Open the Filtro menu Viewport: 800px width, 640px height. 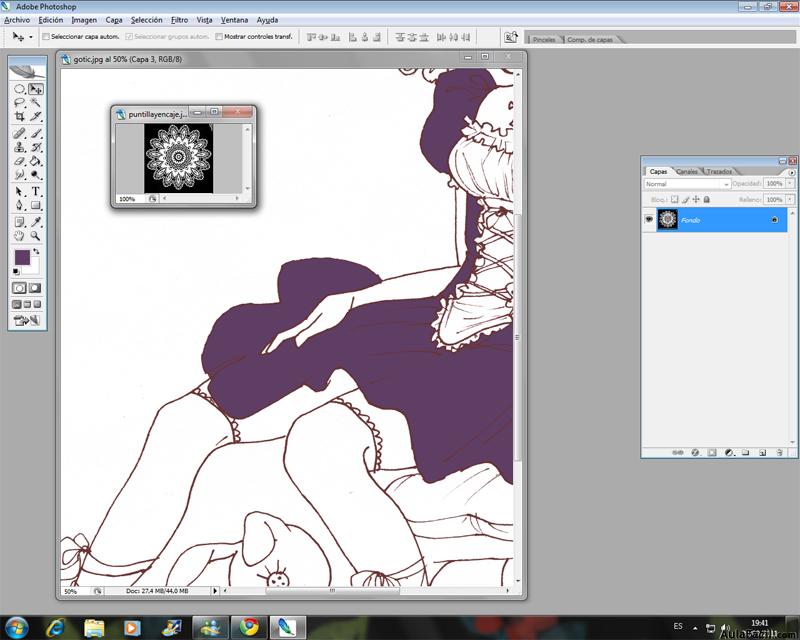click(x=180, y=20)
